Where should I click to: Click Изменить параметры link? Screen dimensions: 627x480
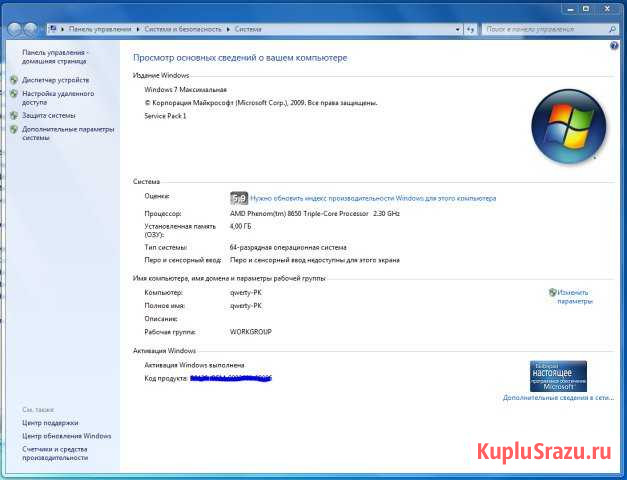coord(575,297)
